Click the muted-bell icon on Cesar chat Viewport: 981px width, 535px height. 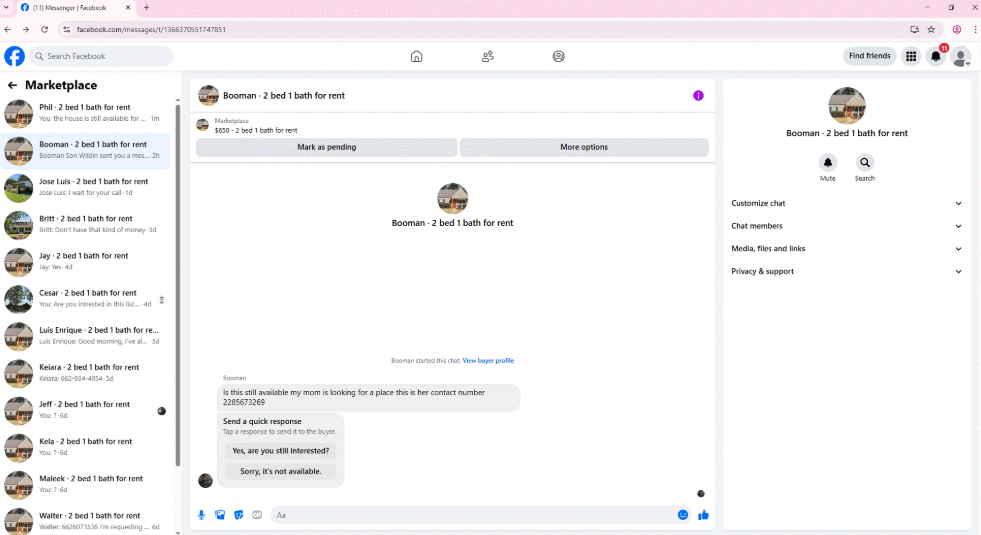[x=161, y=300]
